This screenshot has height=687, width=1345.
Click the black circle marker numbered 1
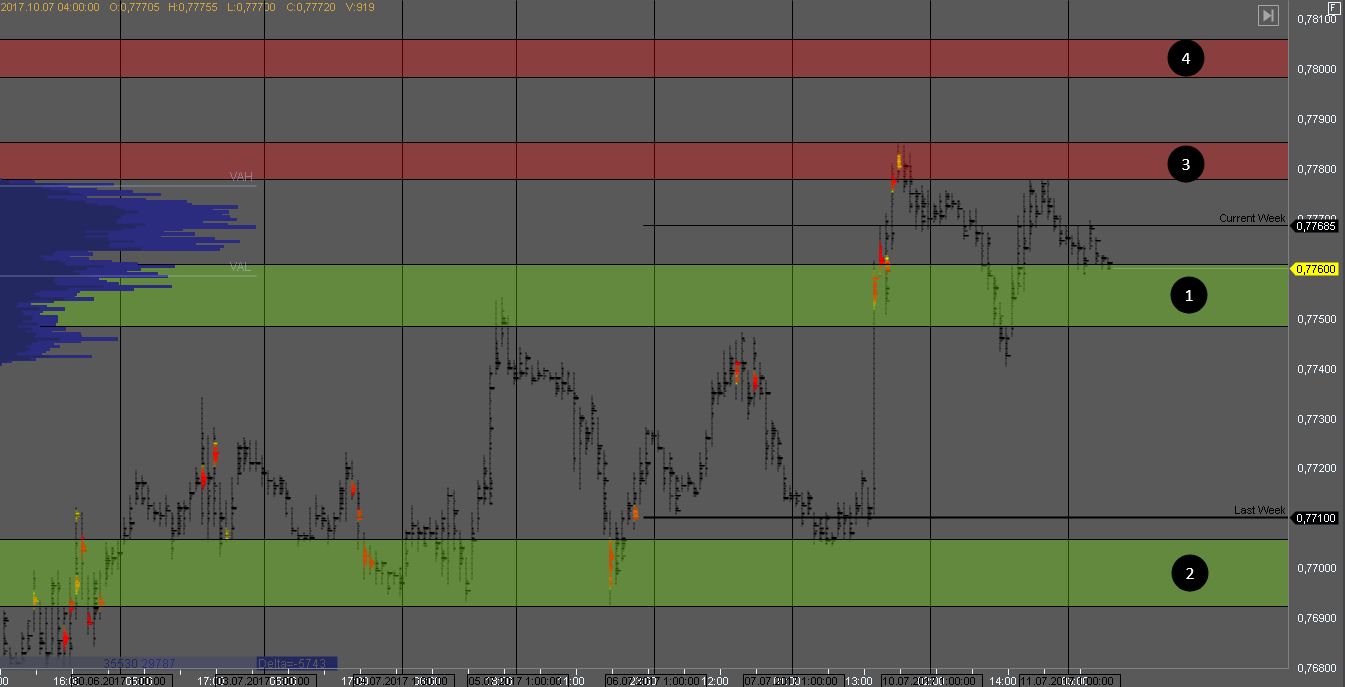point(1189,296)
